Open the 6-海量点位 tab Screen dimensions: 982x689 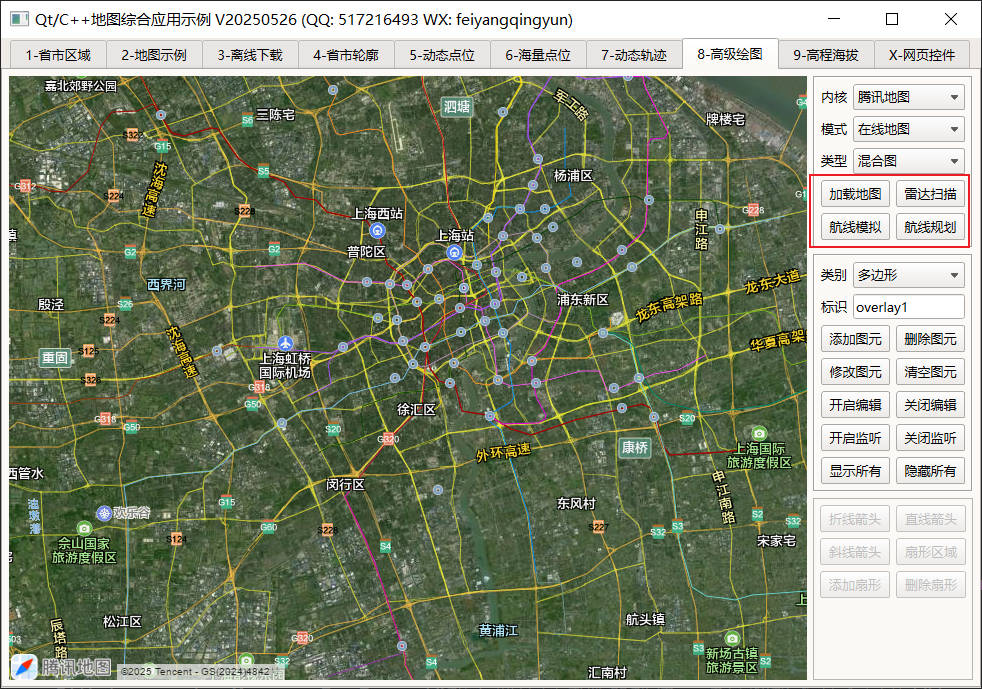(539, 55)
